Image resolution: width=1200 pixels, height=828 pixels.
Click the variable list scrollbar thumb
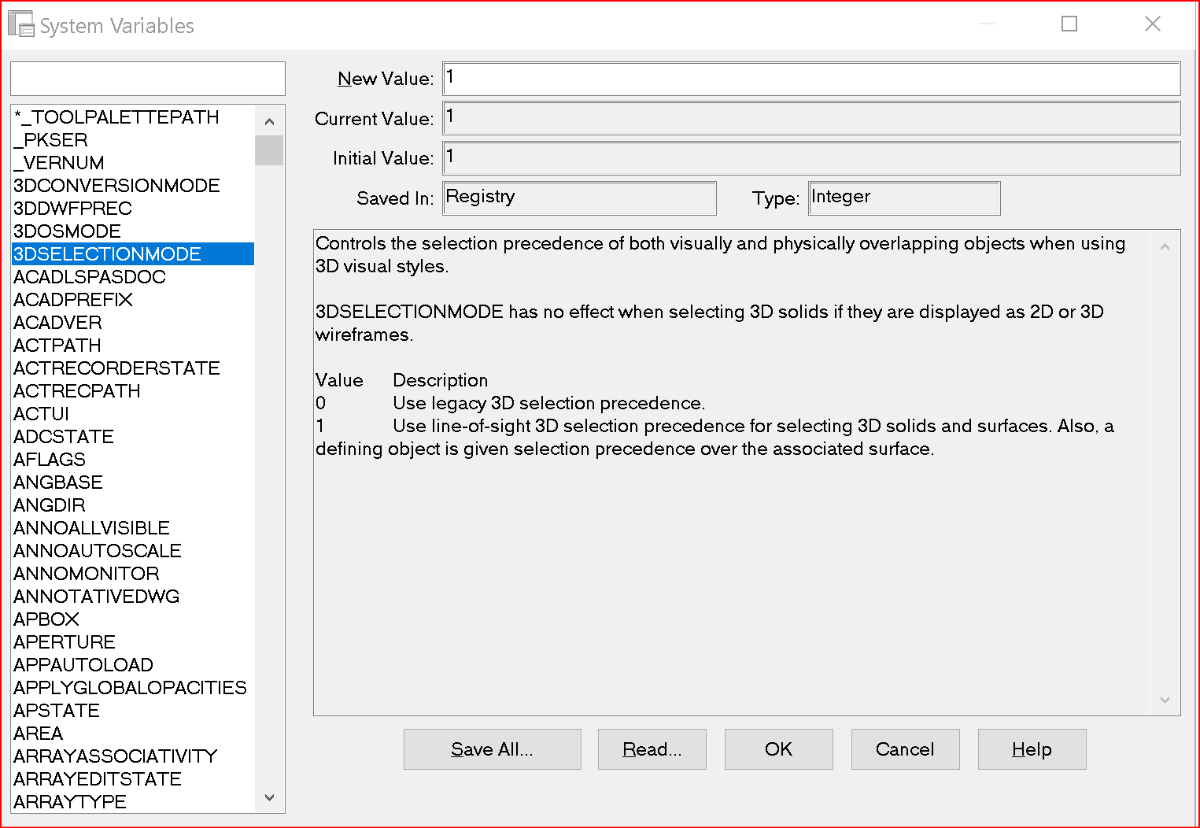pos(269,150)
